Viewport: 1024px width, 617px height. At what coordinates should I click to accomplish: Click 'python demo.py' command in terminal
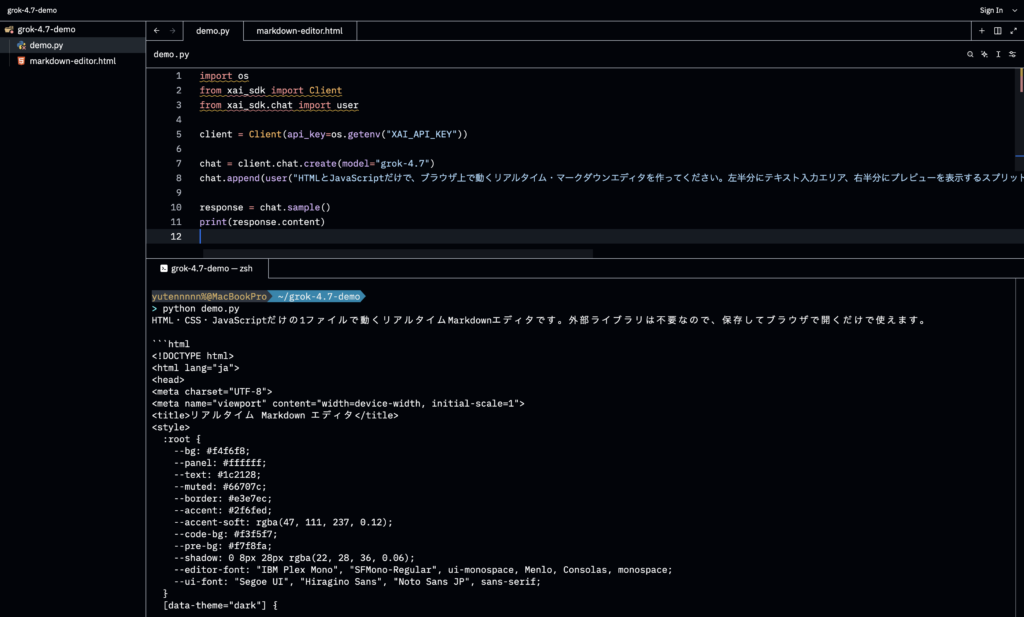click(x=201, y=308)
